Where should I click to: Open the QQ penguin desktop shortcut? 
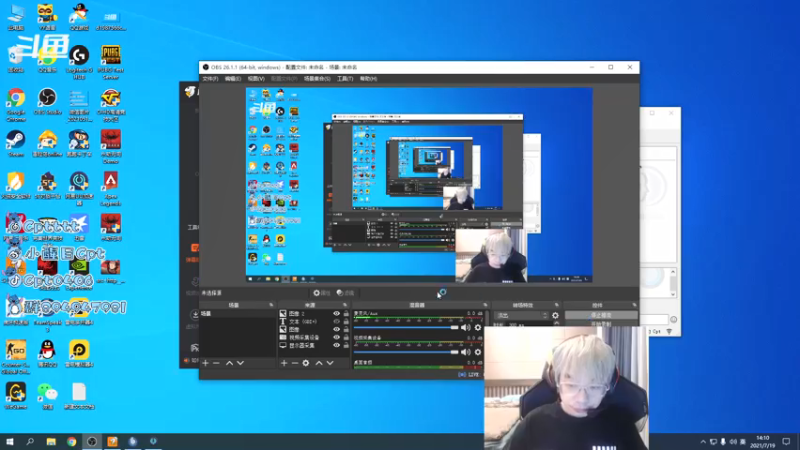(x=47, y=354)
